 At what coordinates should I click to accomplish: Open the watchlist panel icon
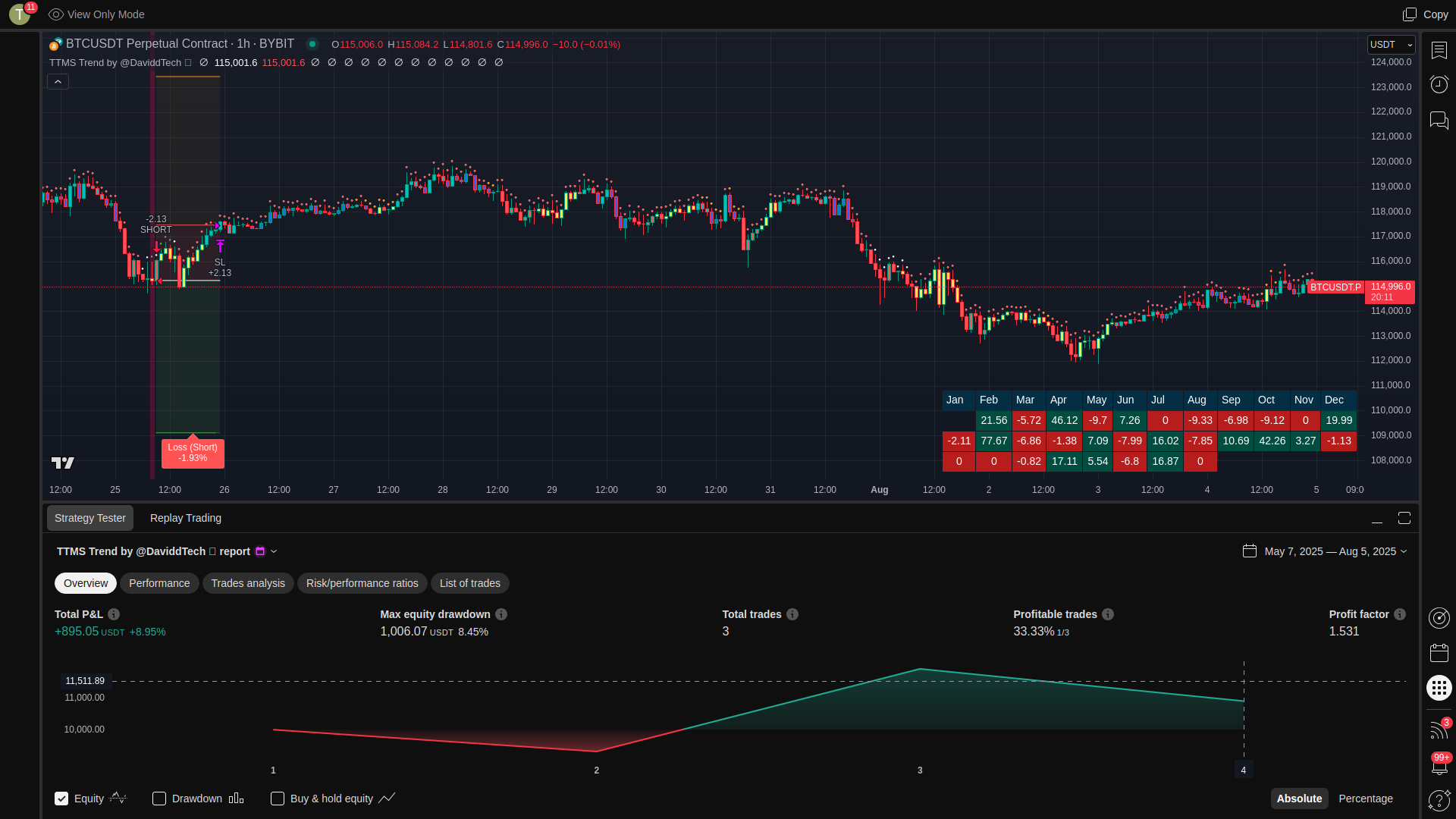point(1439,50)
